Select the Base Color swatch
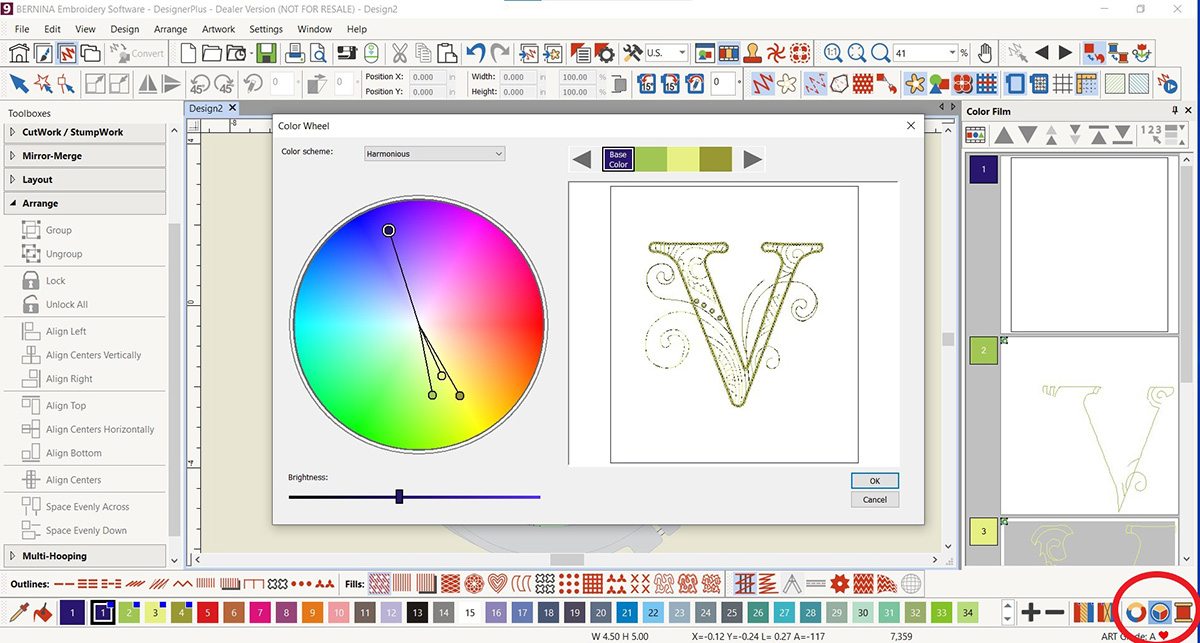 [x=618, y=159]
